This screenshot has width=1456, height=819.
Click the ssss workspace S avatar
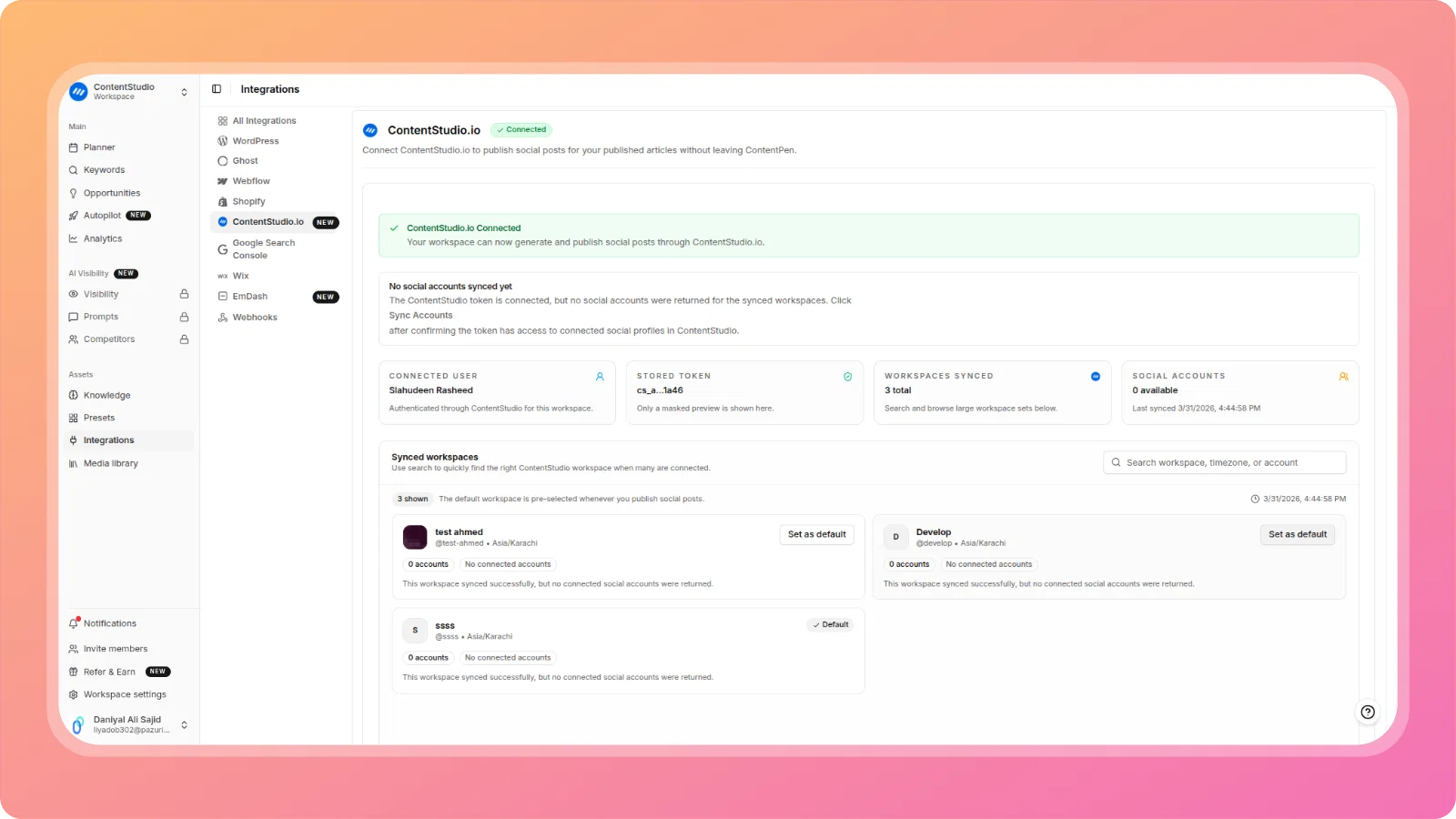coord(415,631)
